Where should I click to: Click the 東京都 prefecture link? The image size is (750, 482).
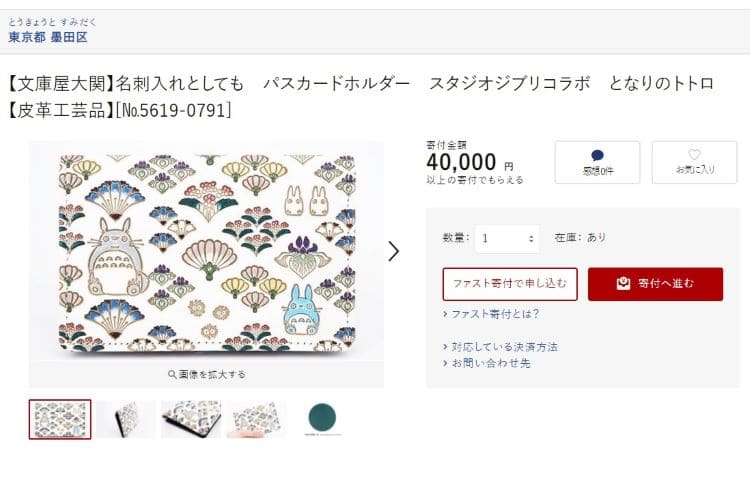point(26,37)
